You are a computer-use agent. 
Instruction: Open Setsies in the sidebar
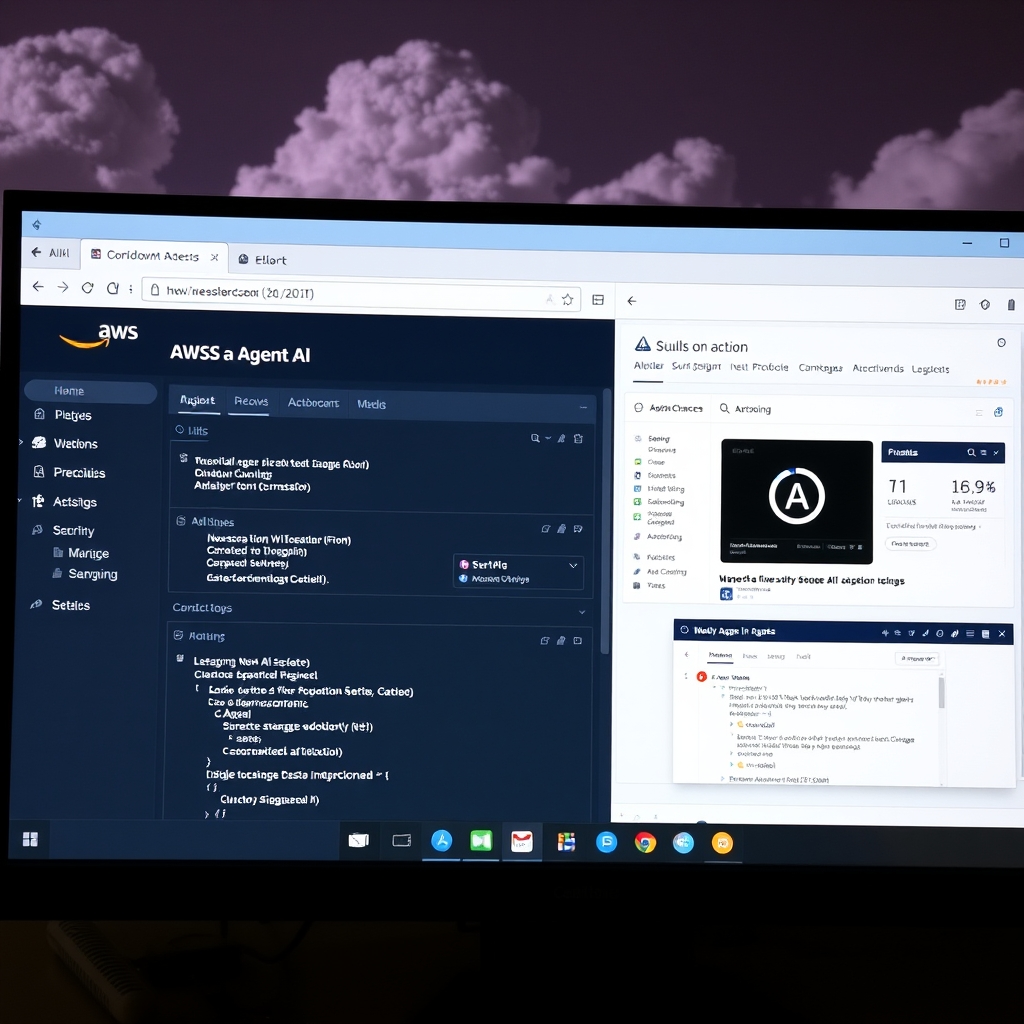(x=71, y=605)
